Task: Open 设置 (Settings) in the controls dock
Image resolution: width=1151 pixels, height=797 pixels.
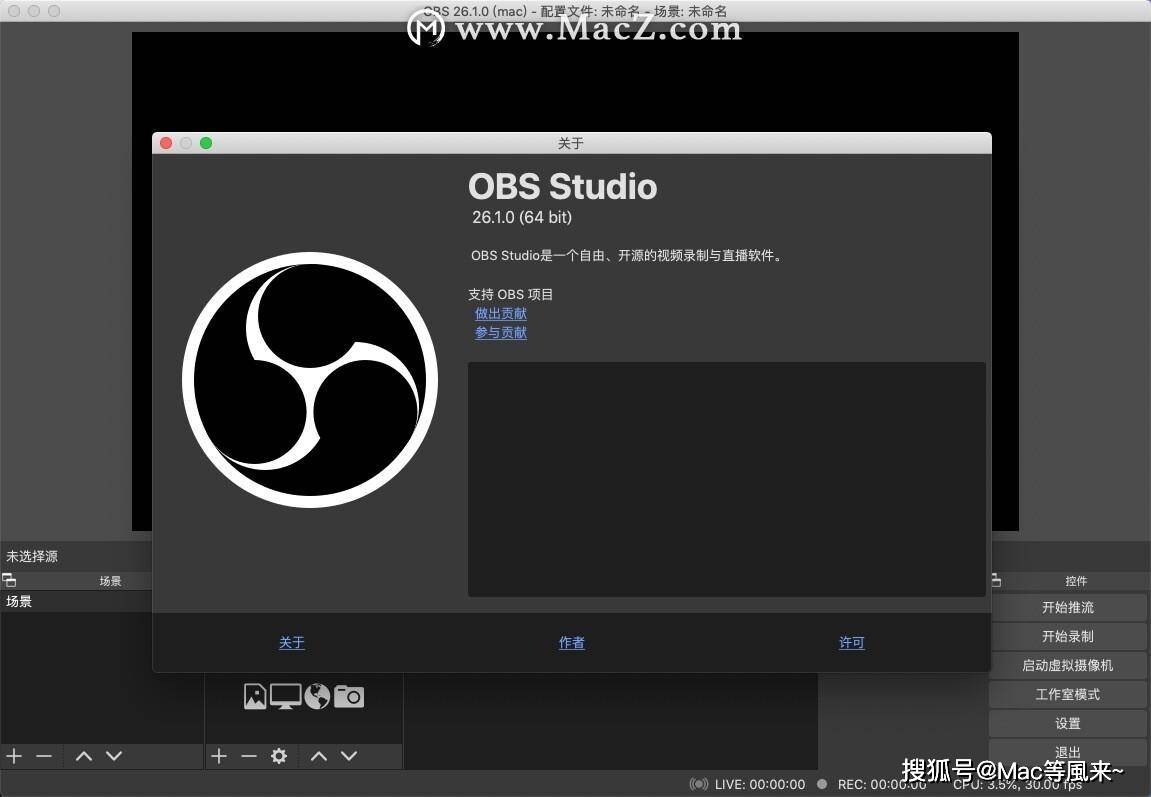Action: [x=1067, y=724]
